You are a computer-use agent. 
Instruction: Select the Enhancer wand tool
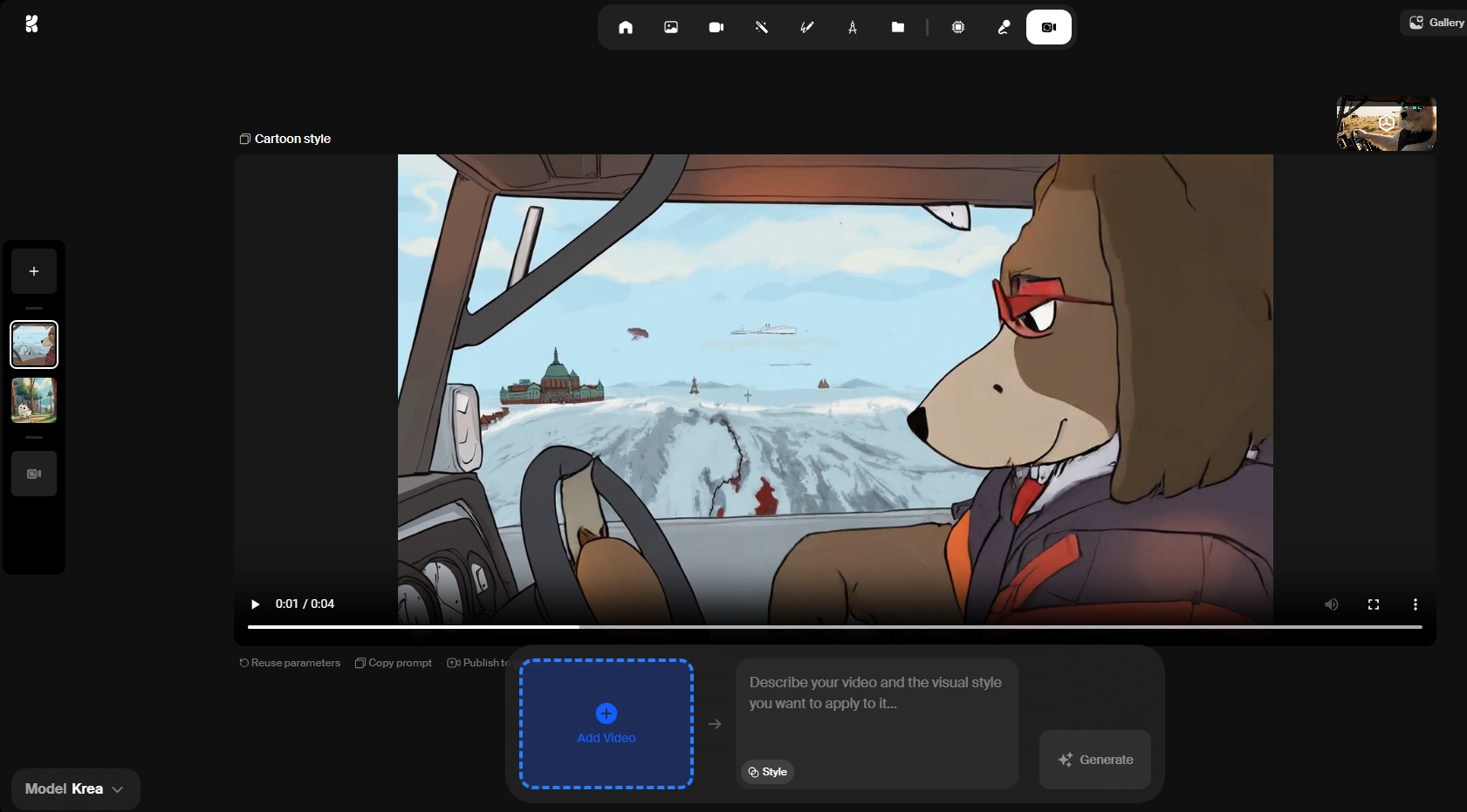(762, 27)
